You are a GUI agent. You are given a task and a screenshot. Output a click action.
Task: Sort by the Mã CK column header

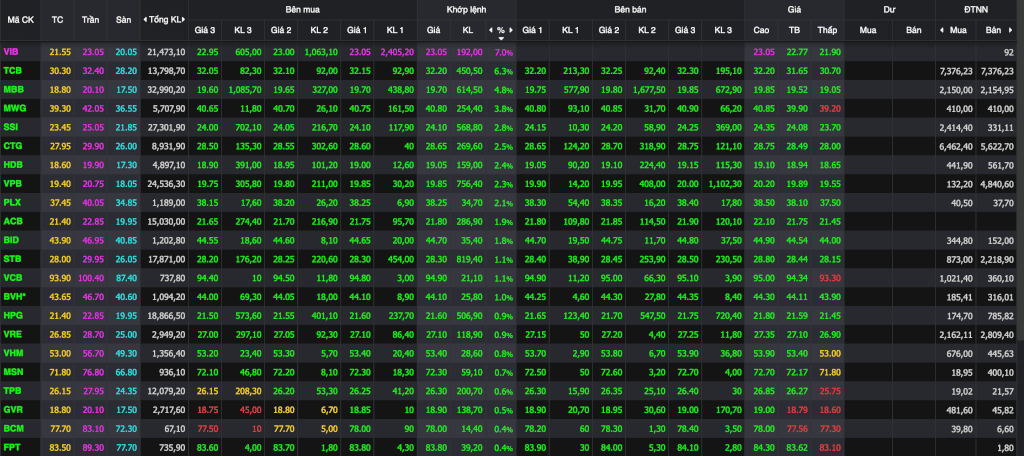coord(21,20)
